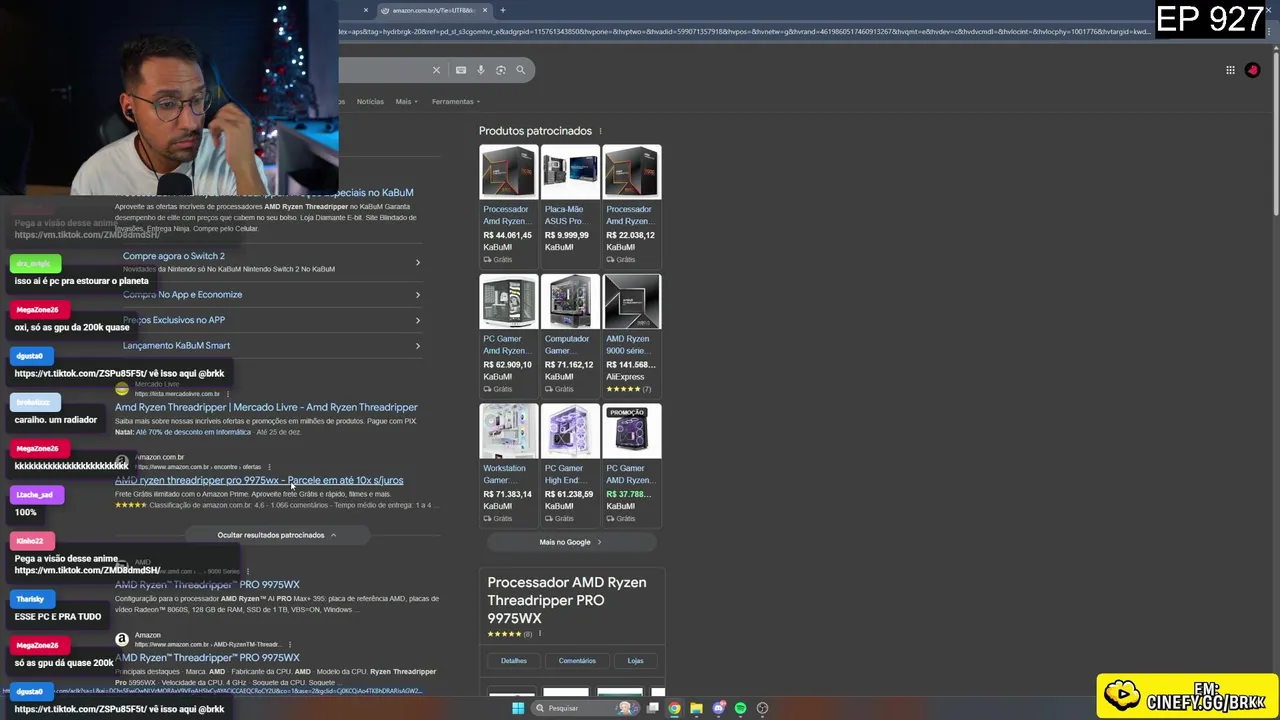This screenshot has height=720, width=1280.
Task: Expand Compre agora o Switch 2 chevron
Action: [x=418, y=263]
